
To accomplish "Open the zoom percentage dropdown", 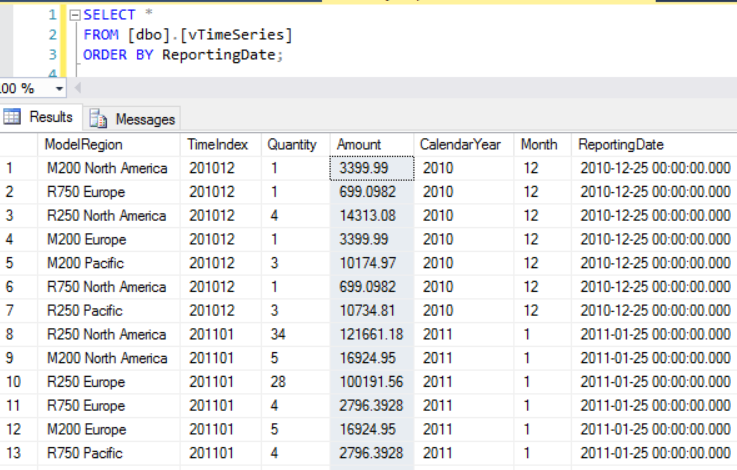I will [59, 88].
